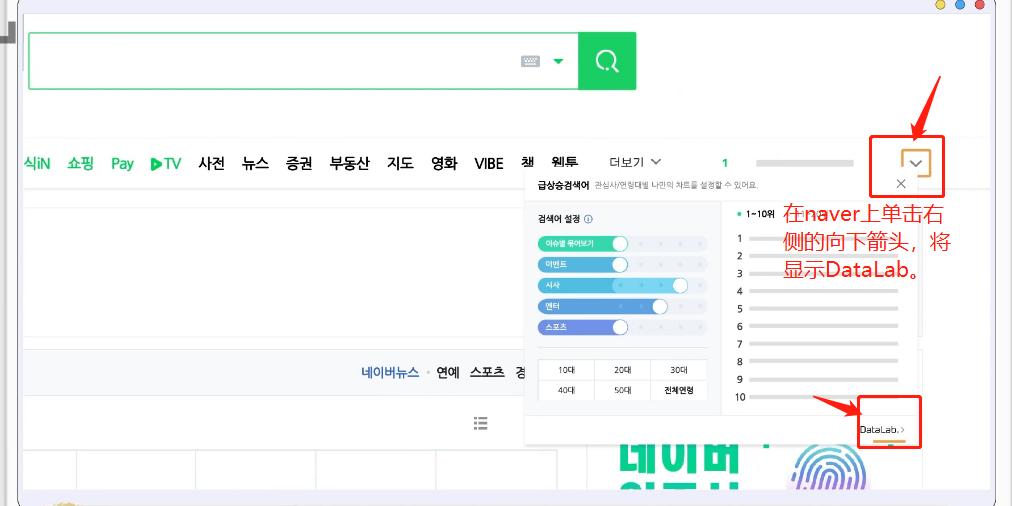Expand the 더보기 menu

pos(636,161)
